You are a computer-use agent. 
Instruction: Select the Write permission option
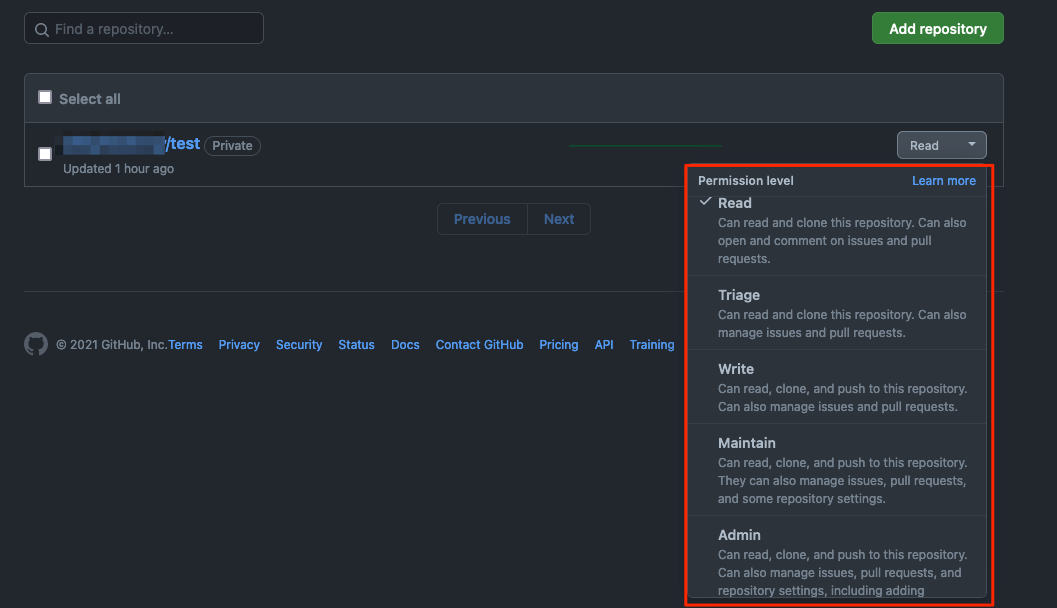click(735, 369)
